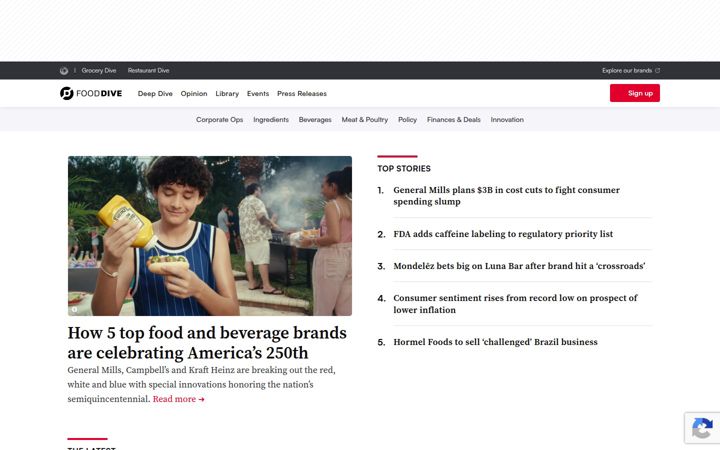The height and width of the screenshot is (450, 720).
Task: Open the Library menu item
Action: 227,94
